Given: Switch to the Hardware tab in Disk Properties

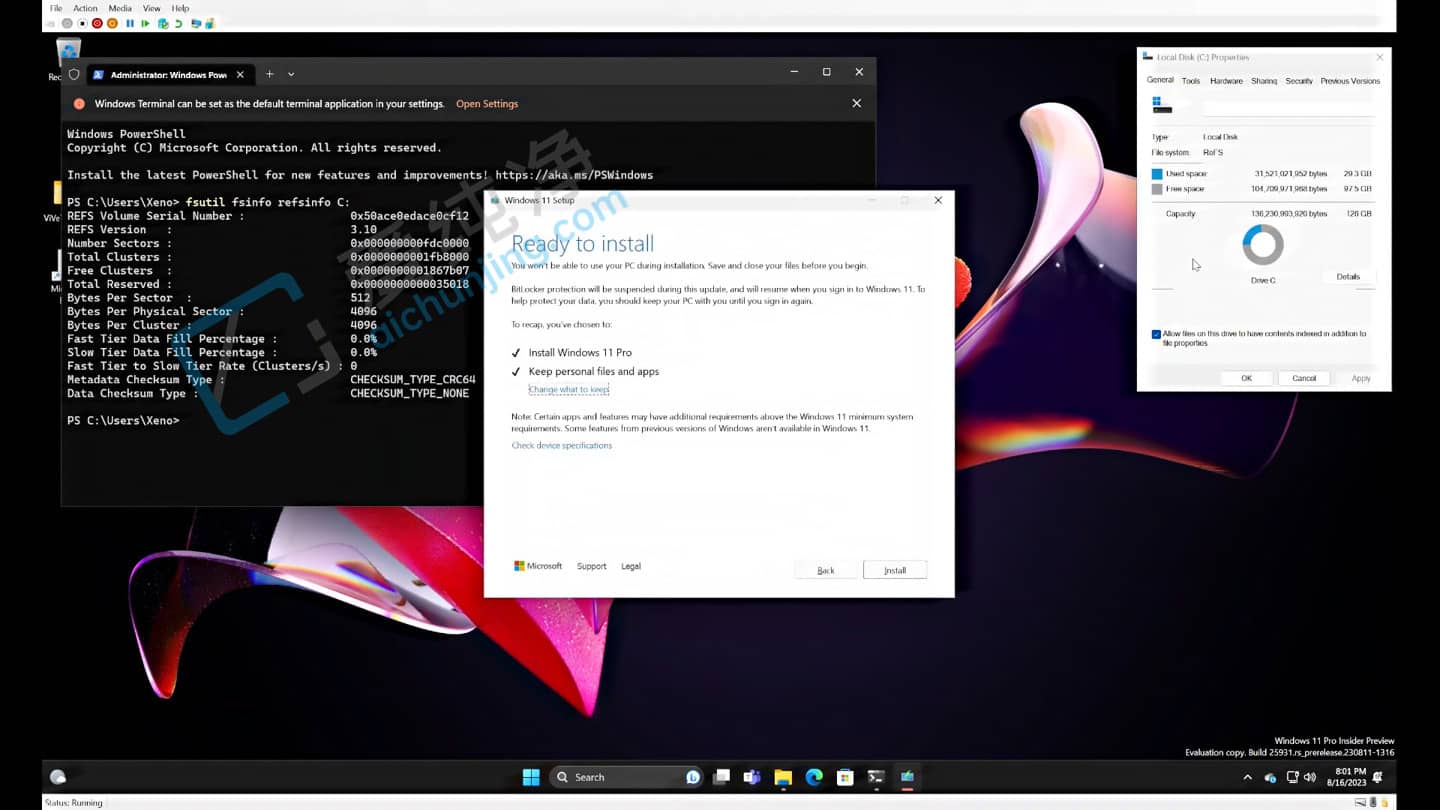Looking at the screenshot, I should 1225,81.
